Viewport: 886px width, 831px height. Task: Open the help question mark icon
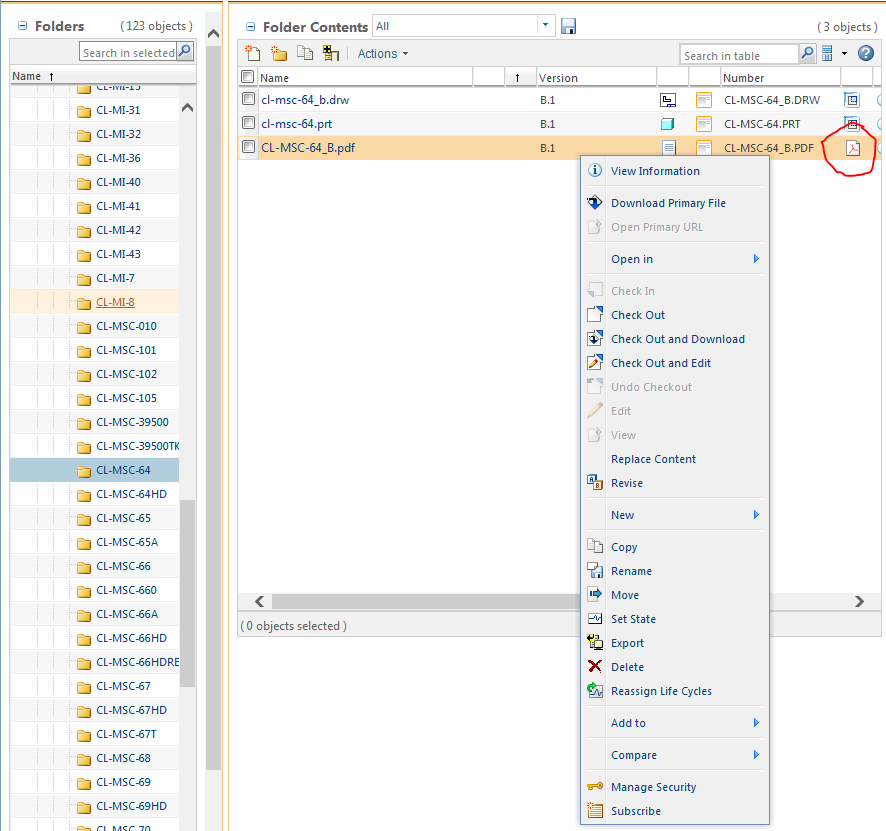(865, 54)
